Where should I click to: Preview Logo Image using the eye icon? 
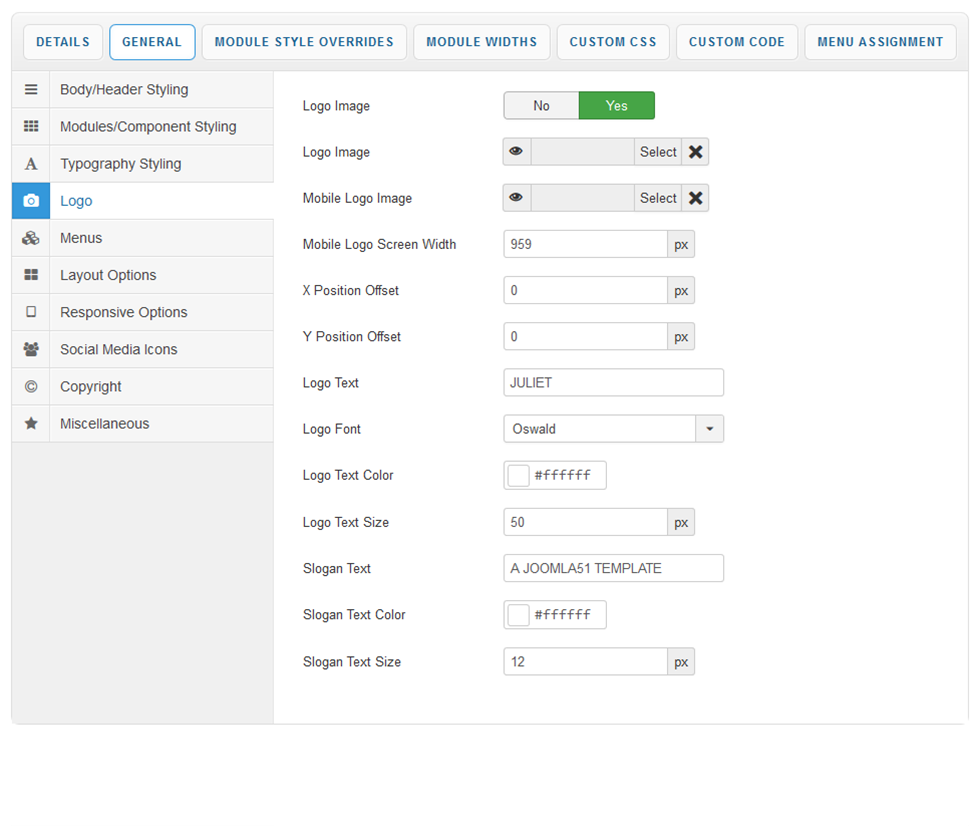(x=516, y=152)
